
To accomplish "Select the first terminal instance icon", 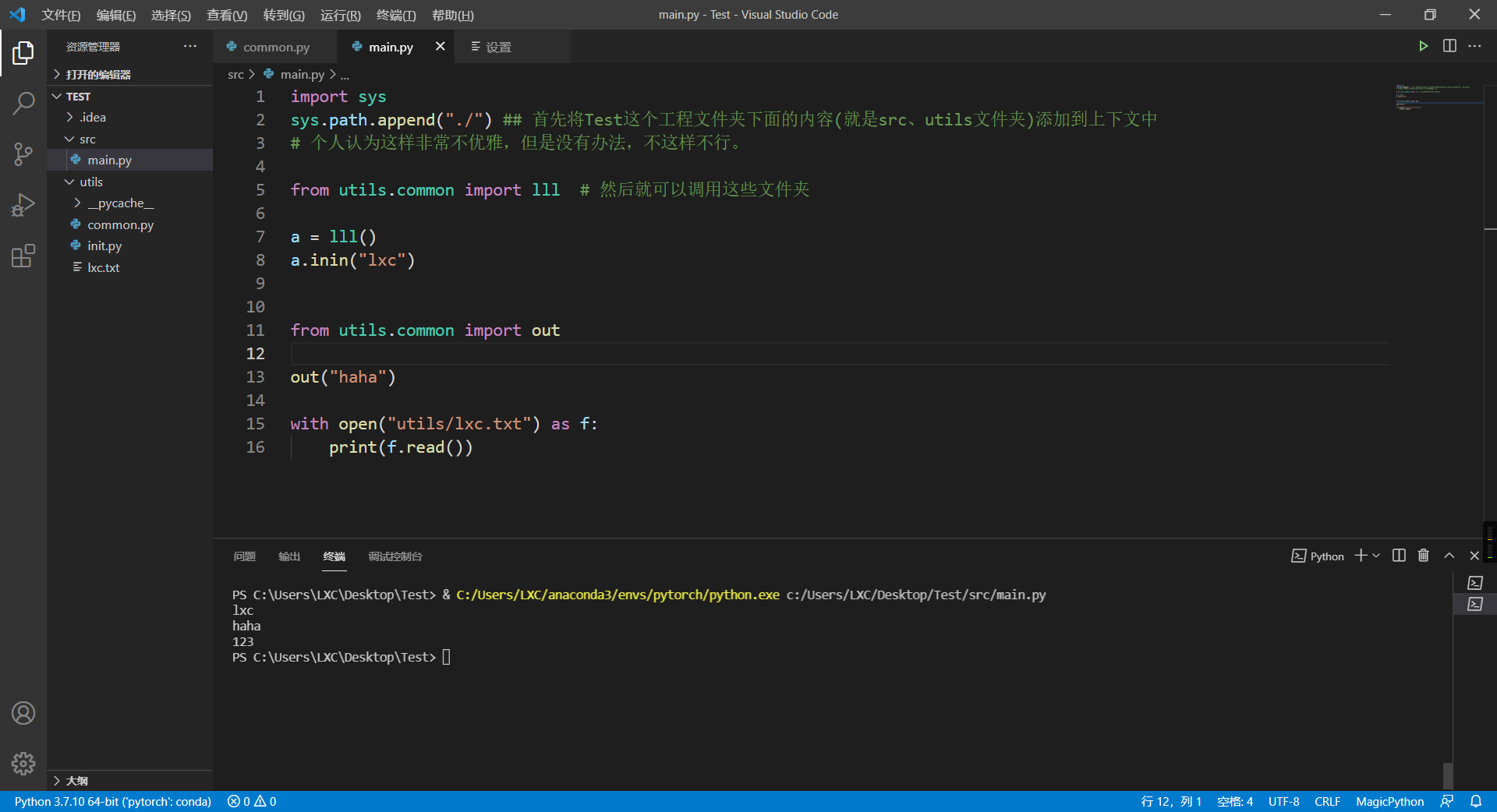I will (x=1475, y=583).
